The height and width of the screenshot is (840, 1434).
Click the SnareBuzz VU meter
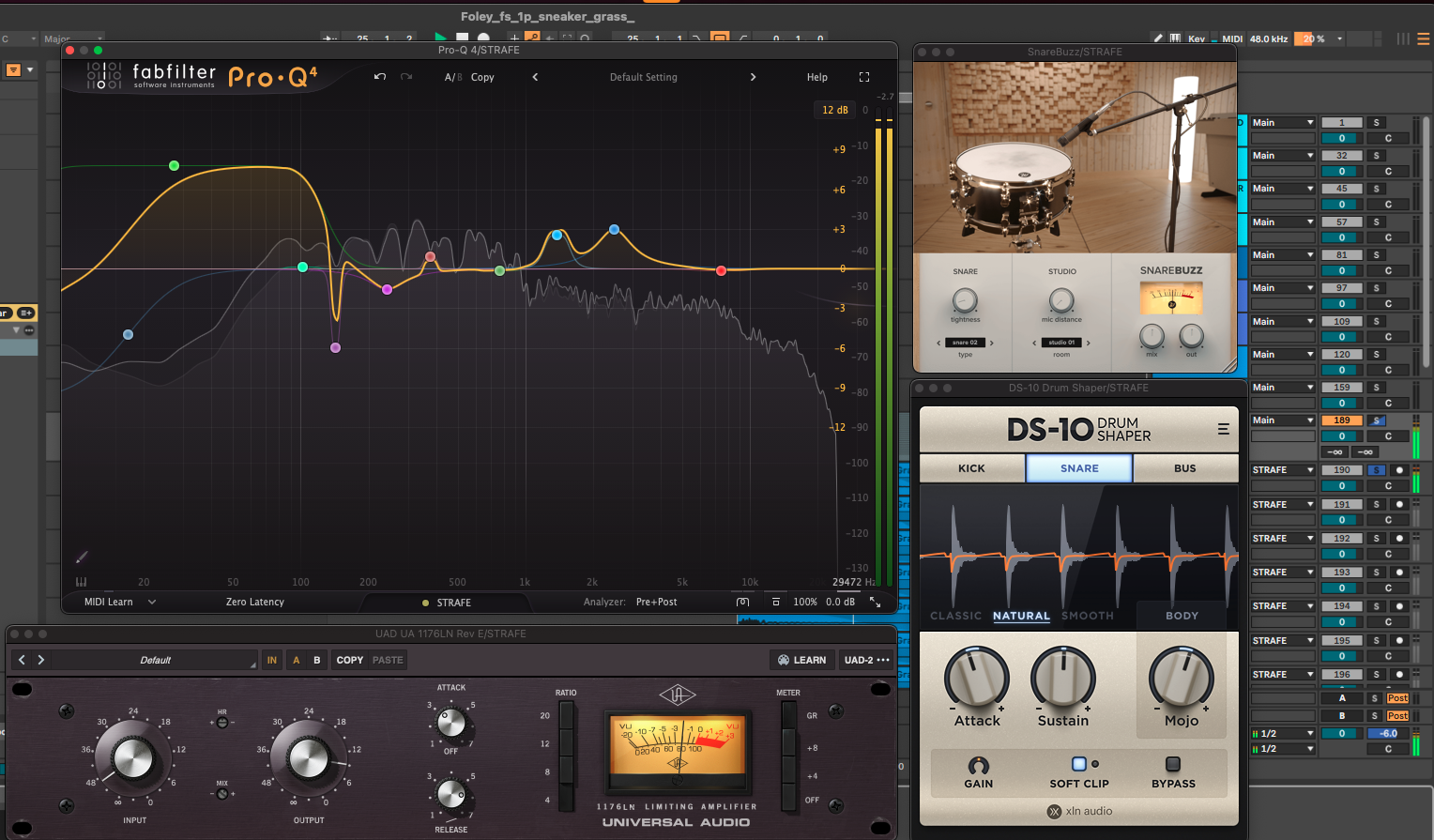pos(1170,298)
